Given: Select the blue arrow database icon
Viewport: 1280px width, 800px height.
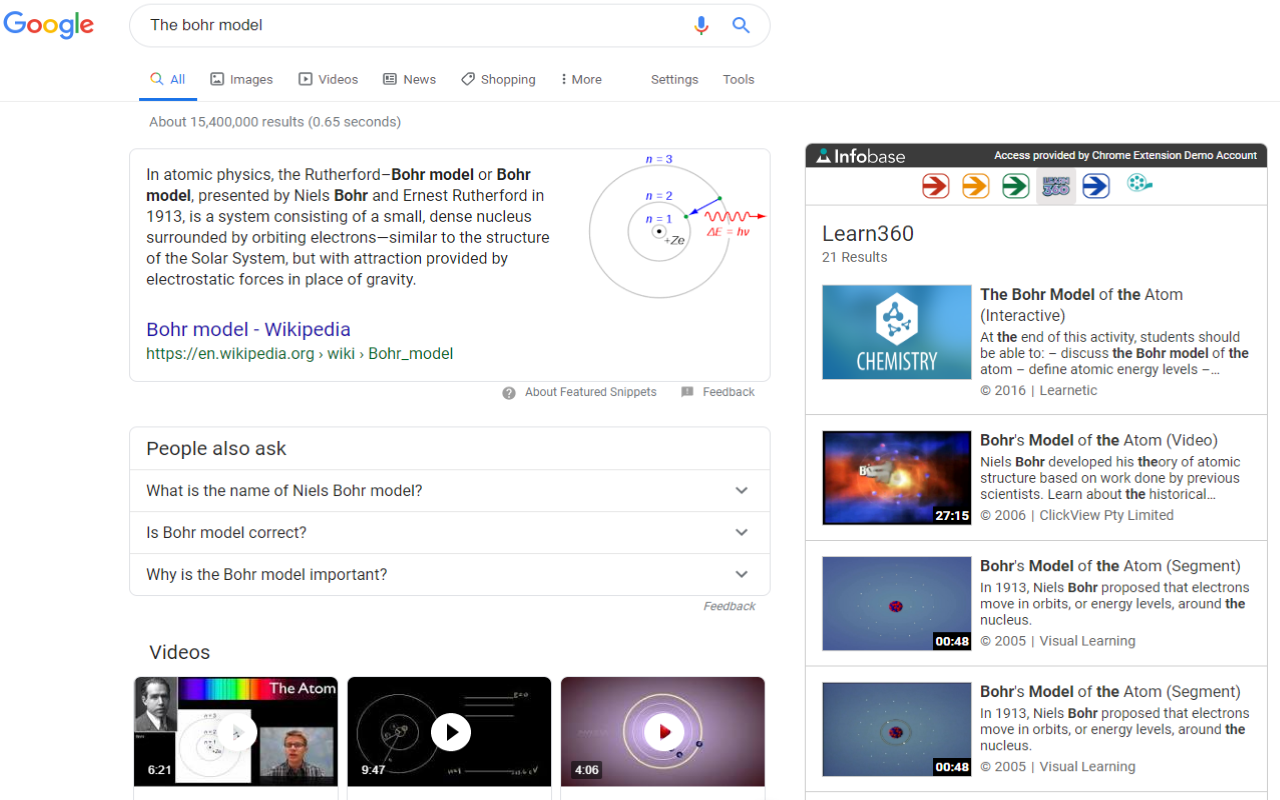Looking at the screenshot, I should coord(1095,185).
